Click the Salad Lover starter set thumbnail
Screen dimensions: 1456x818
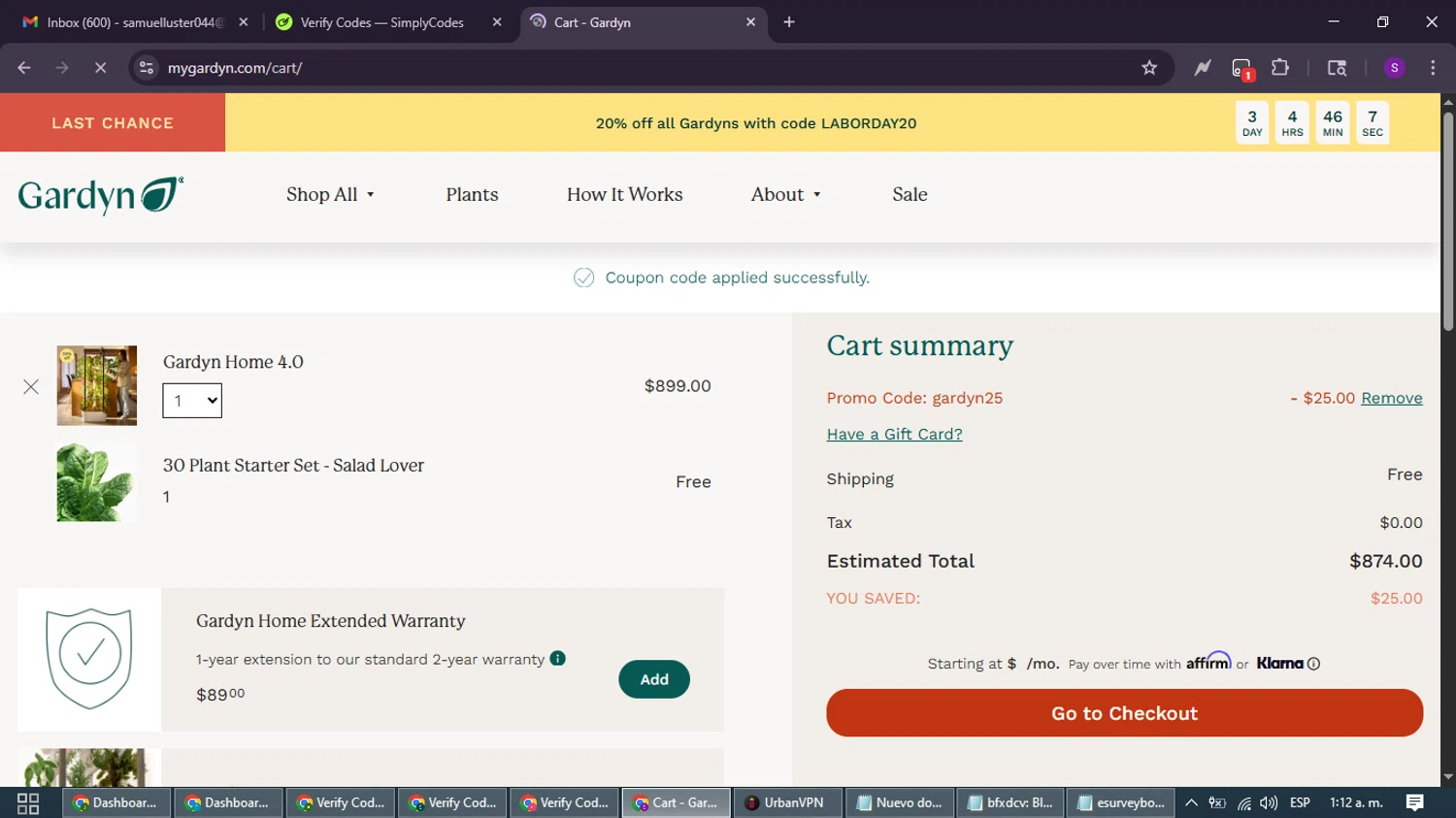[97, 482]
